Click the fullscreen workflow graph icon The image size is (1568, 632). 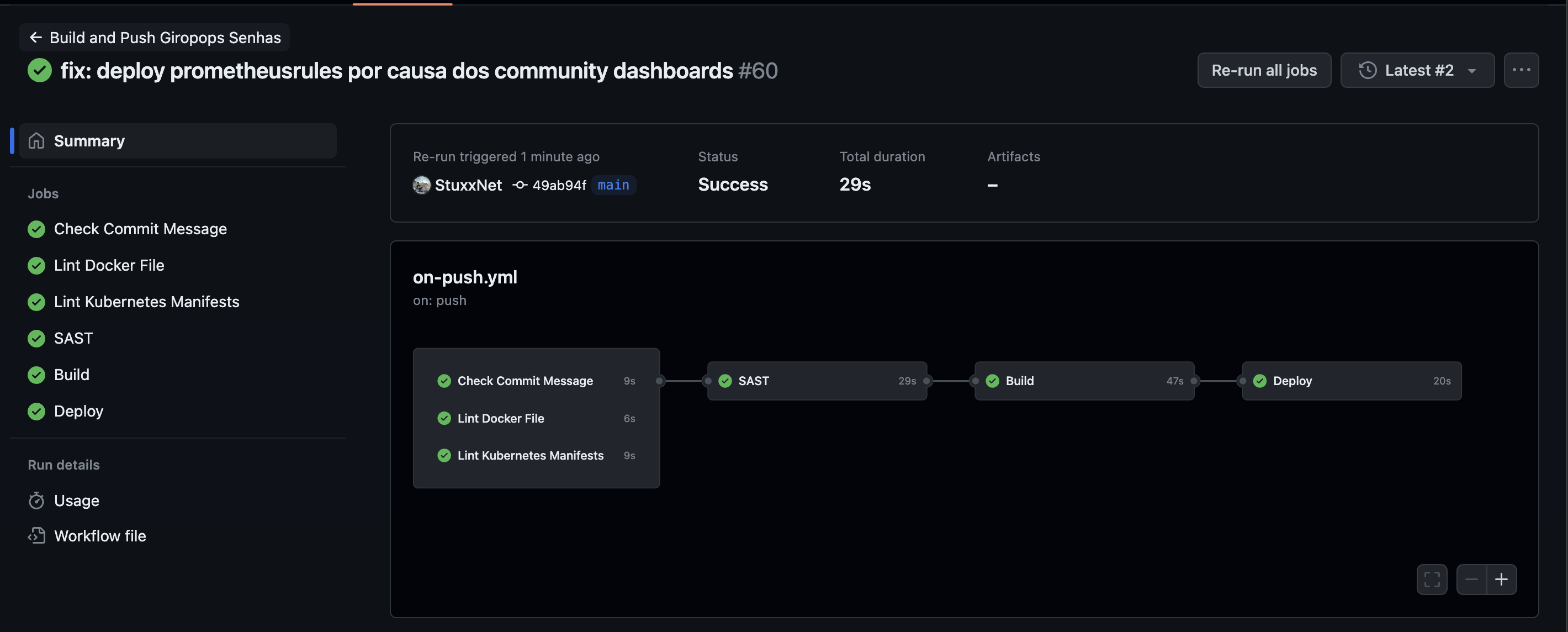(1432, 579)
